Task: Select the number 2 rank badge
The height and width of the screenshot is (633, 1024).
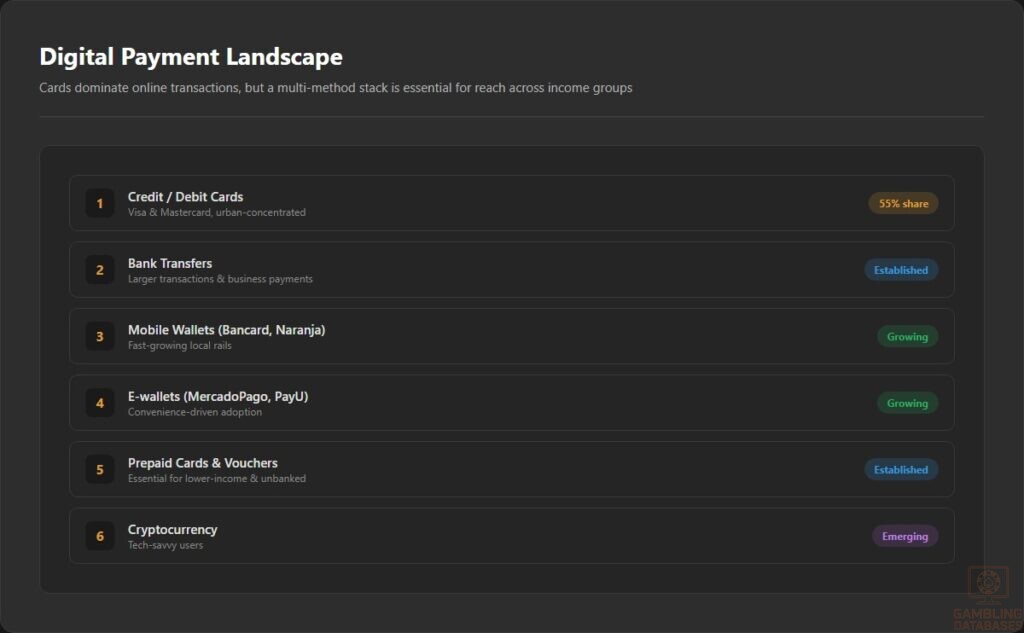Action: [100, 270]
